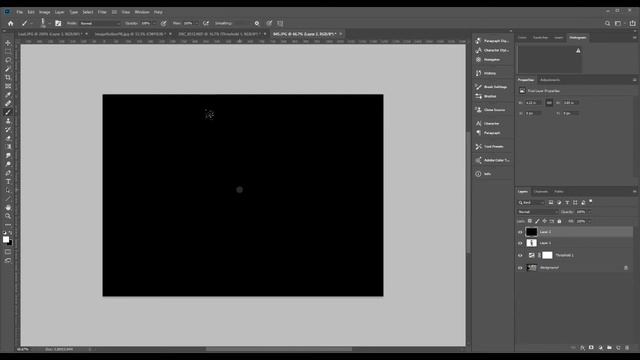The image size is (640, 360).
Task: Hide the Threshold 1 adjustment layer
Action: click(x=520, y=256)
